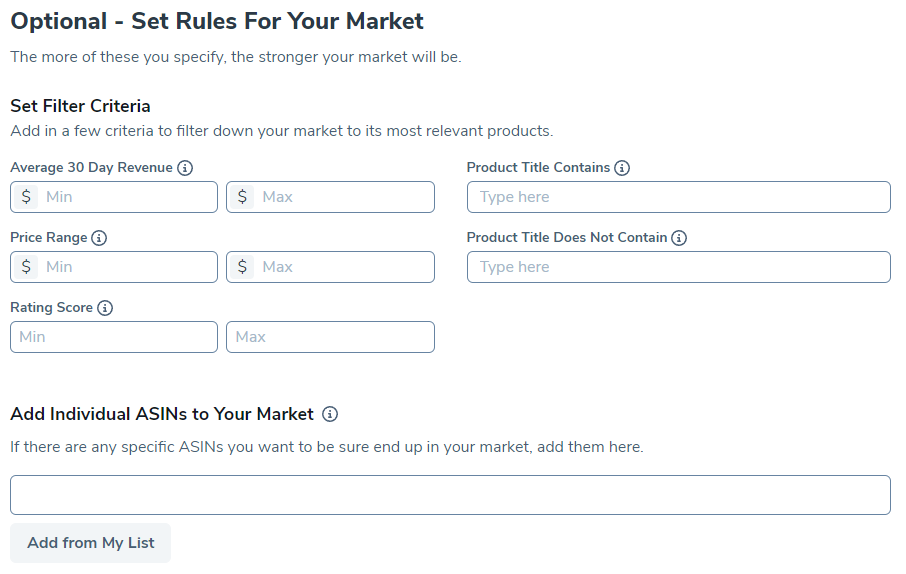Click info icon next to Product Title Contains
The height and width of the screenshot is (574, 906).
point(622,168)
